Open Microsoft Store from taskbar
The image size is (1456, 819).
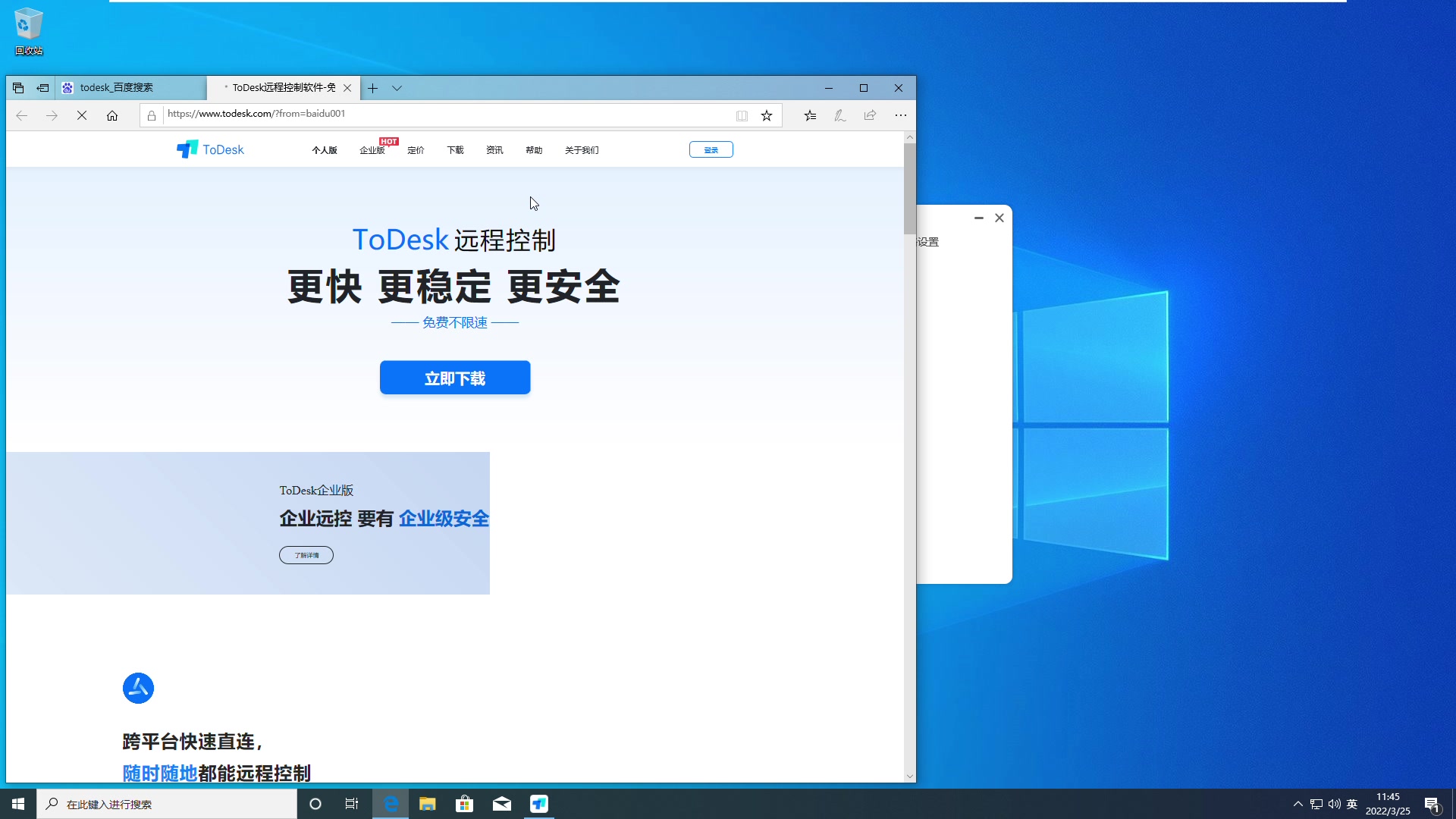point(465,804)
